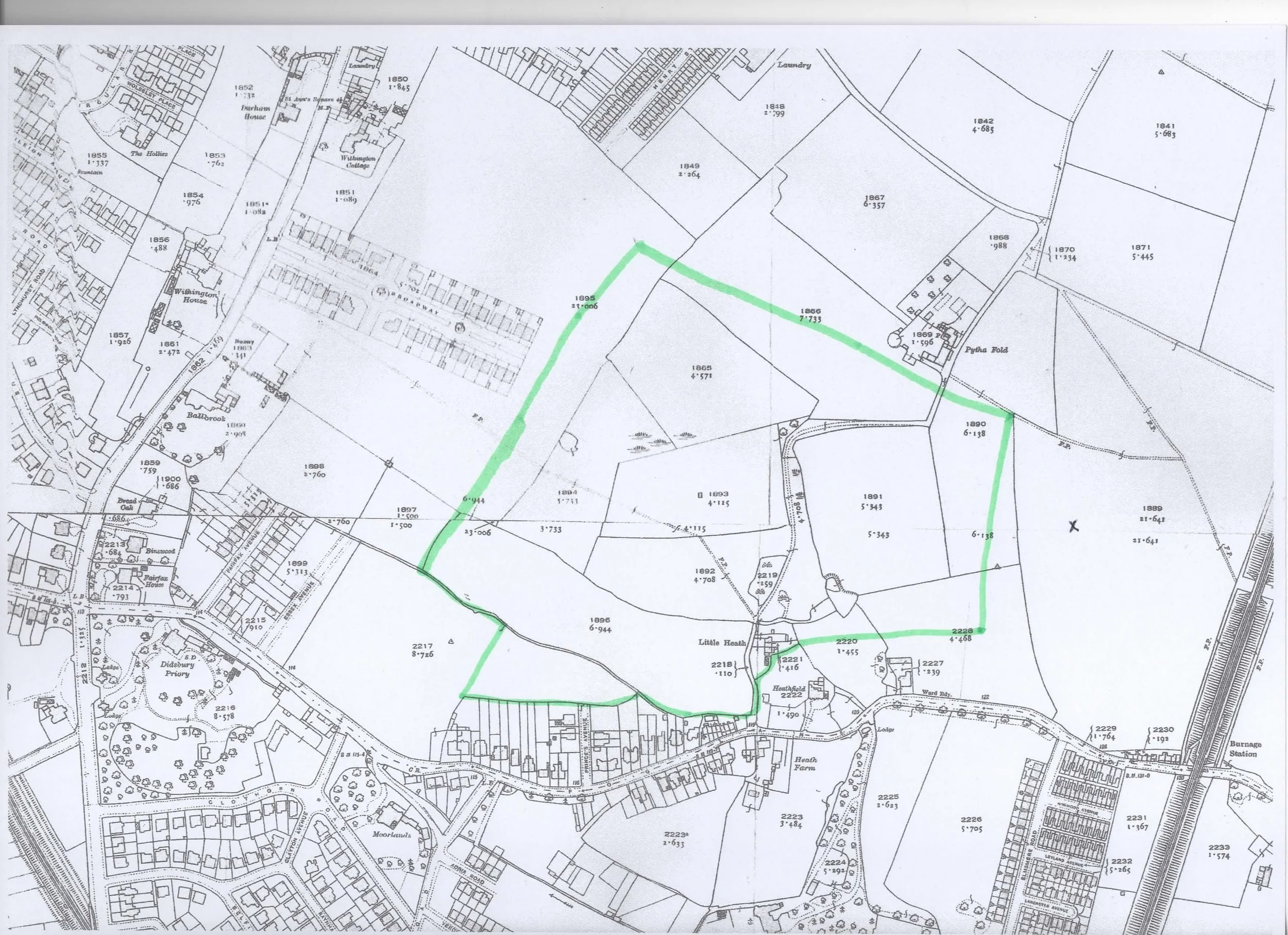Click the hand-drawn X mark near parcel 1889
The image size is (1288, 935).
click(1073, 527)
